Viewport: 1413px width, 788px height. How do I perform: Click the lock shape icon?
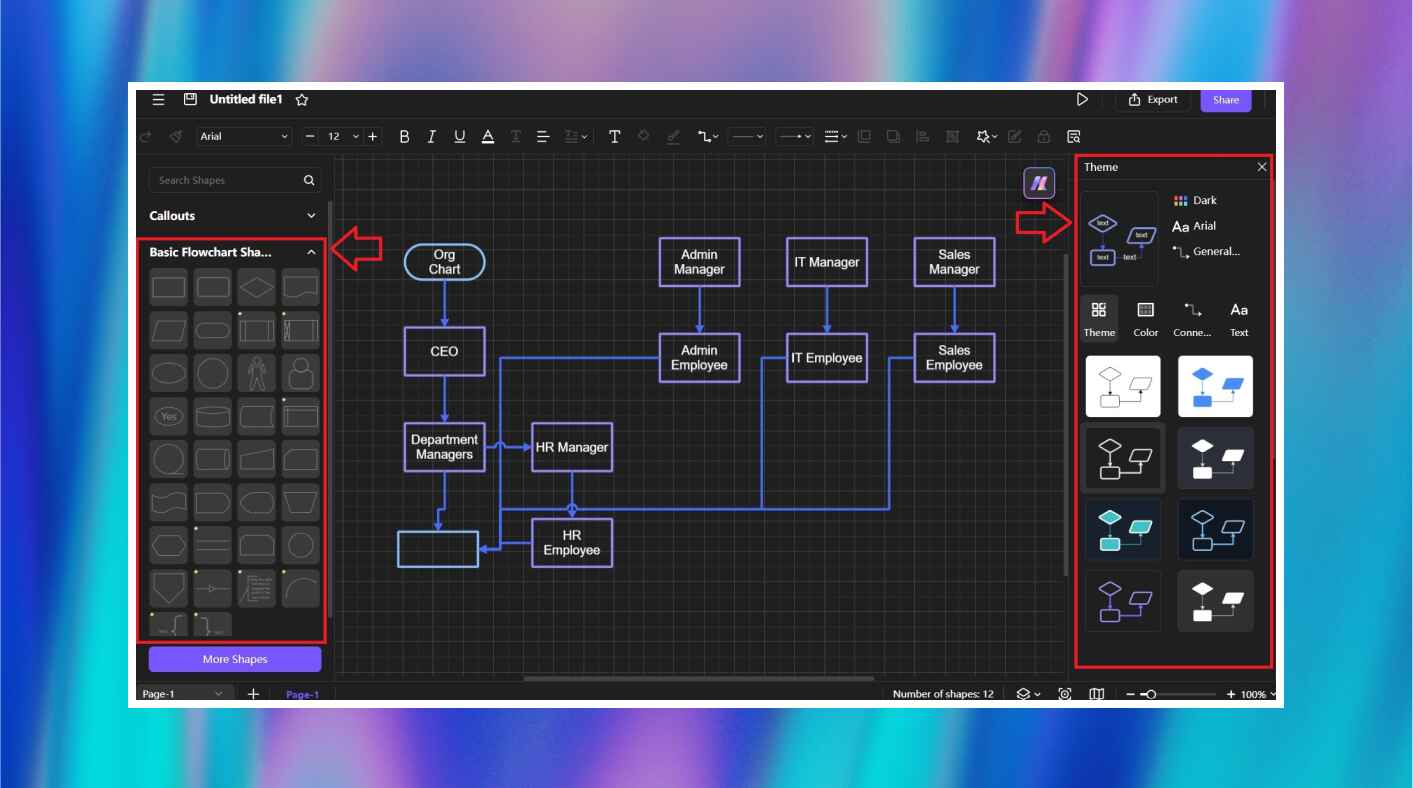pyautogui.click(x=1044, y=136)
